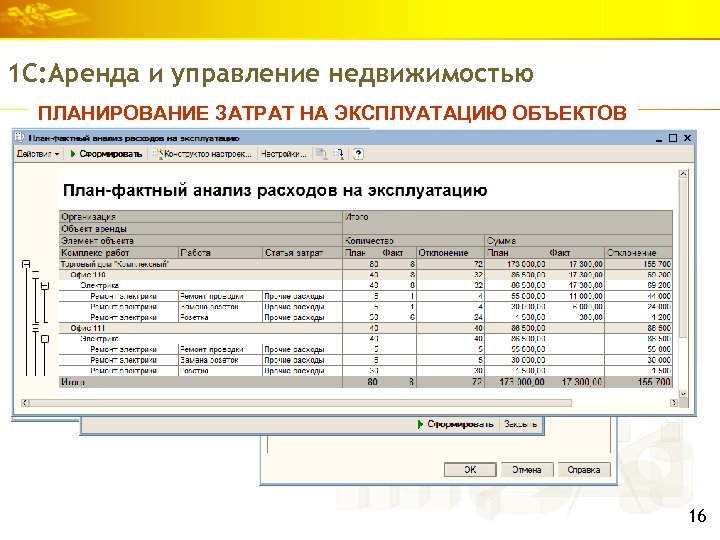Click the restore settings icon in toolbar
Viewport: 720px width, 540px height.
321,154
